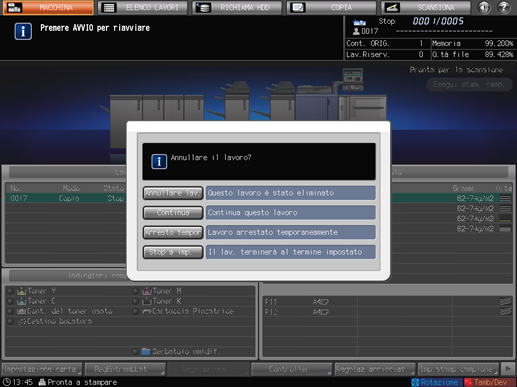Click the Toner Y indicator
This screenshot has width=517, height=387.
32,291
